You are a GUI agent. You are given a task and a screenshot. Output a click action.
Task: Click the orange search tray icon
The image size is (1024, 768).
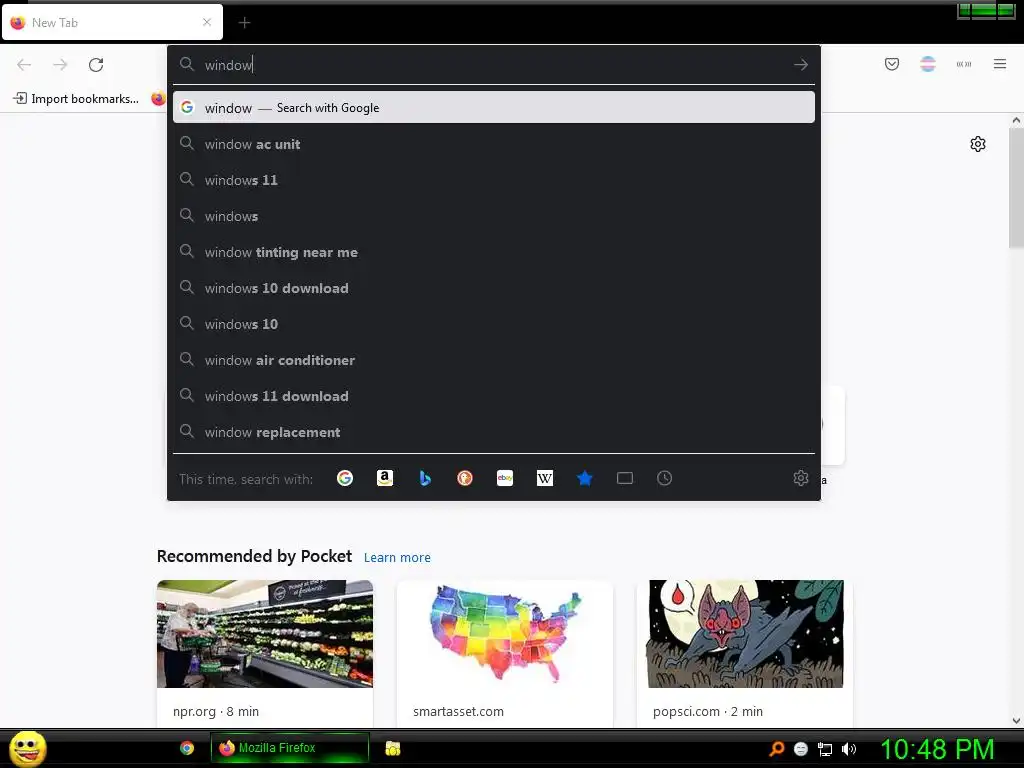(777, 748)
